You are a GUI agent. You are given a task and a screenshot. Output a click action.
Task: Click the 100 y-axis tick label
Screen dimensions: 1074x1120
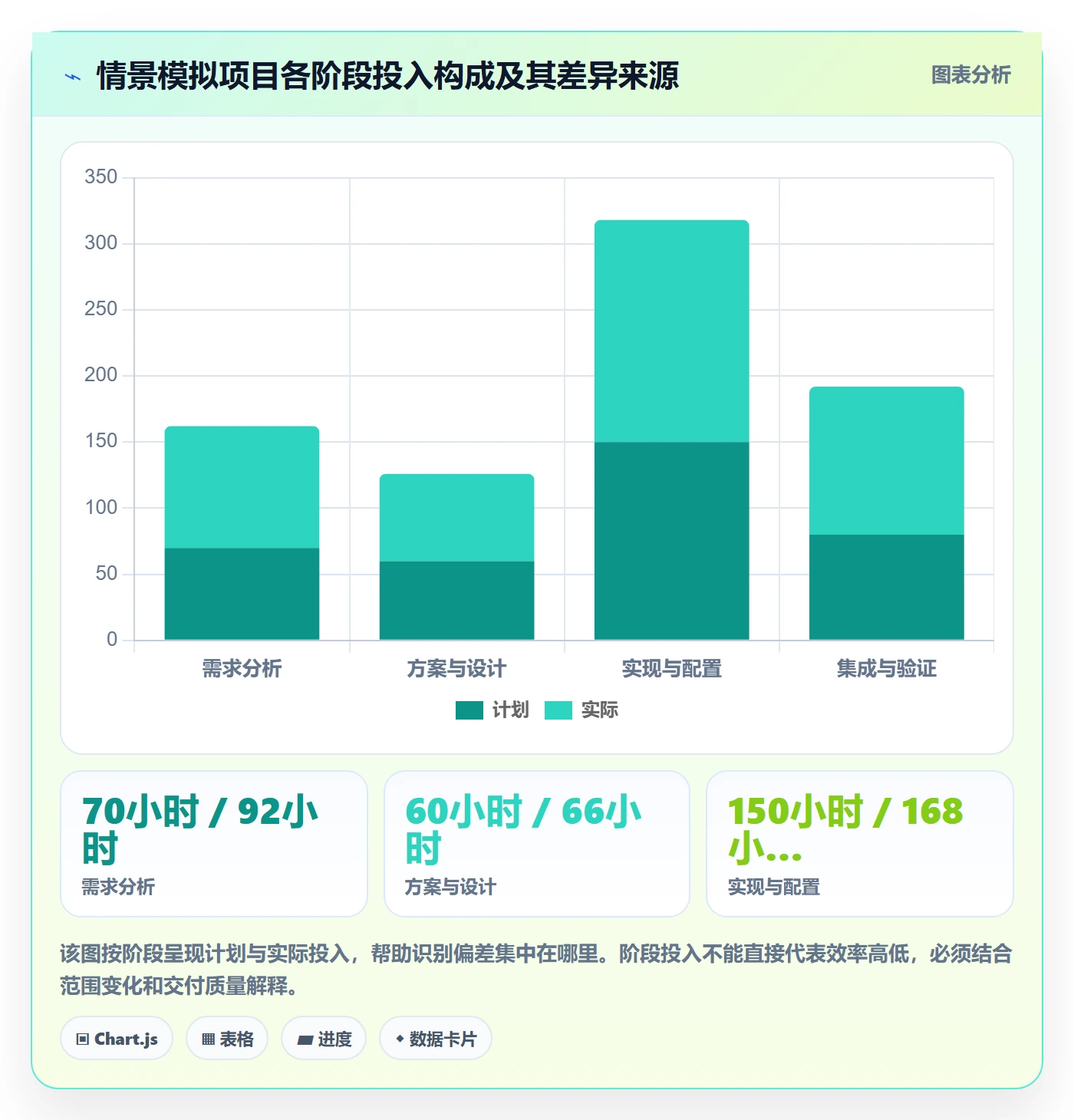pyautogui.click(x=100, y=508)
